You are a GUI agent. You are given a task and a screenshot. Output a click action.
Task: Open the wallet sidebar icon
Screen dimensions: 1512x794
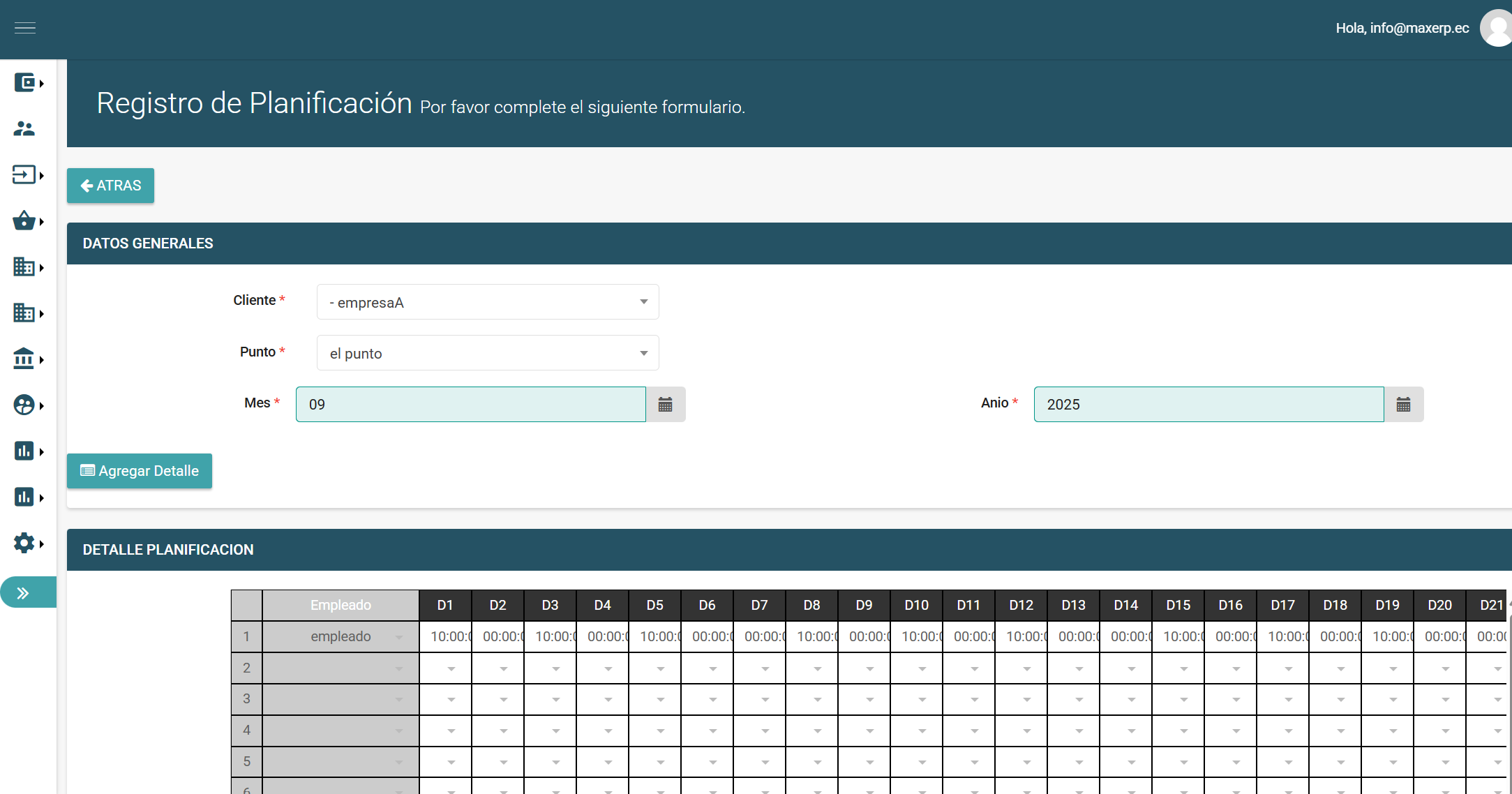25,83
